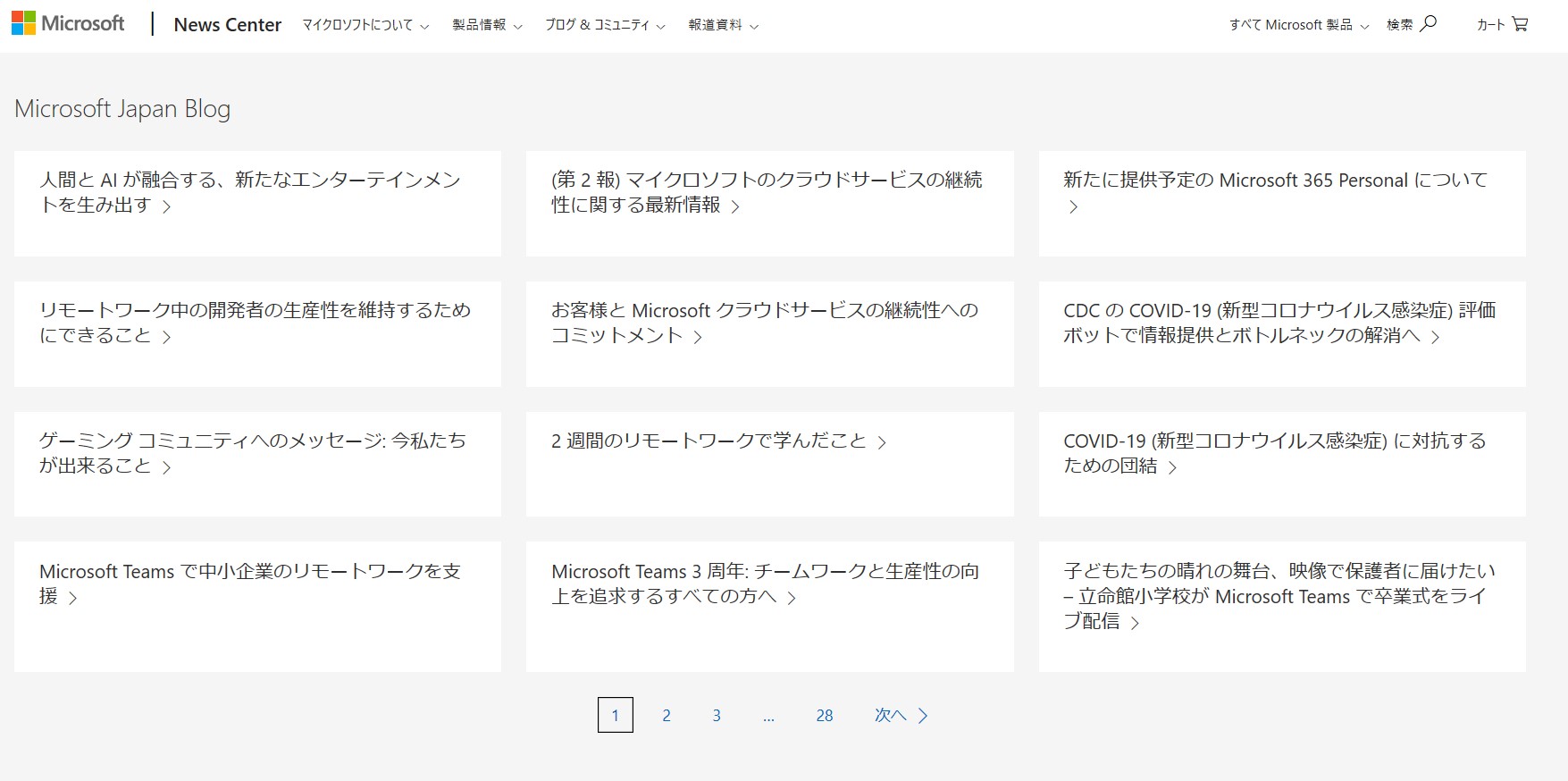This screenshot has height=781, width=1568.
Task: Go to News Center home link
Action: [x=227, y=25]
